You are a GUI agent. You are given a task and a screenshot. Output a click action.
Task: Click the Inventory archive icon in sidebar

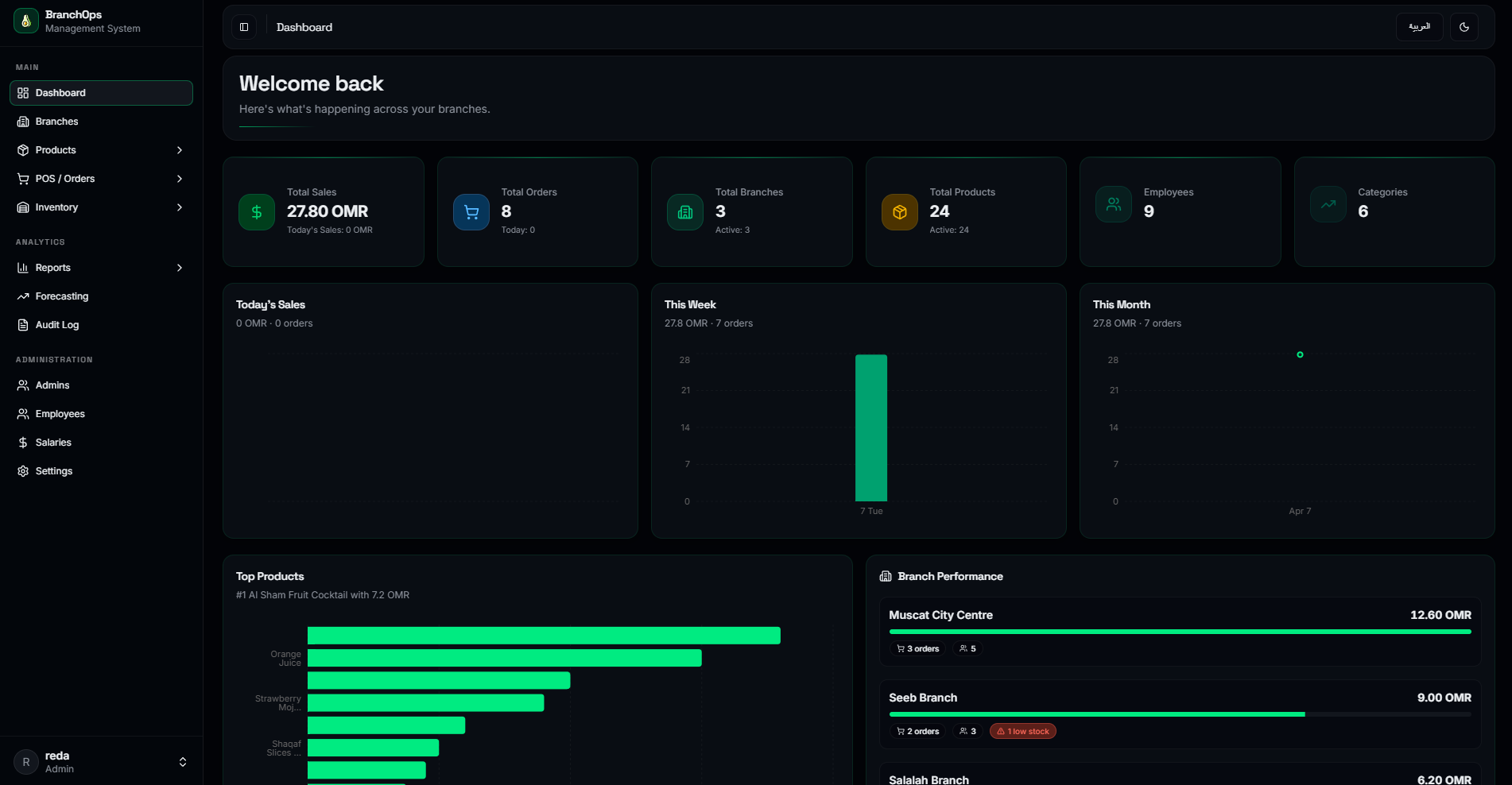click(x=23, y=207)
